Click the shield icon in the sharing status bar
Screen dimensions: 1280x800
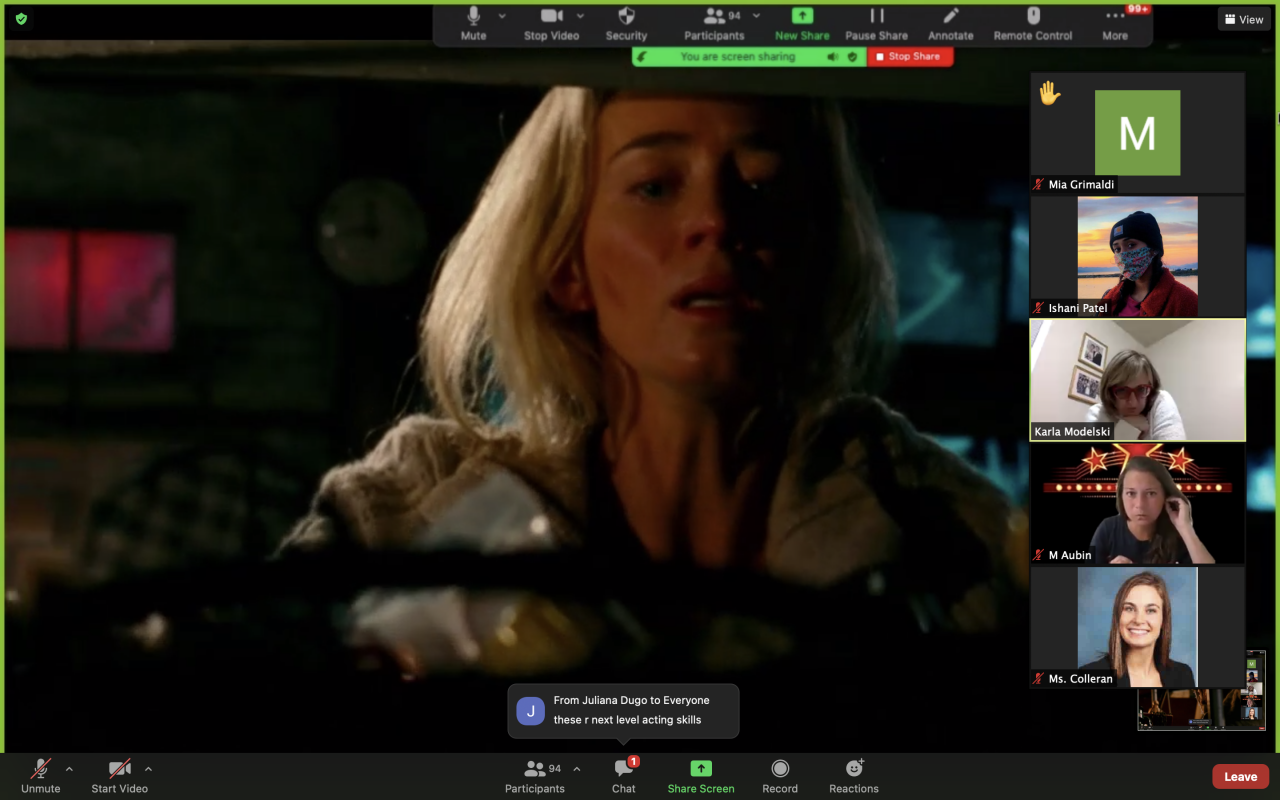coord(852,57)
